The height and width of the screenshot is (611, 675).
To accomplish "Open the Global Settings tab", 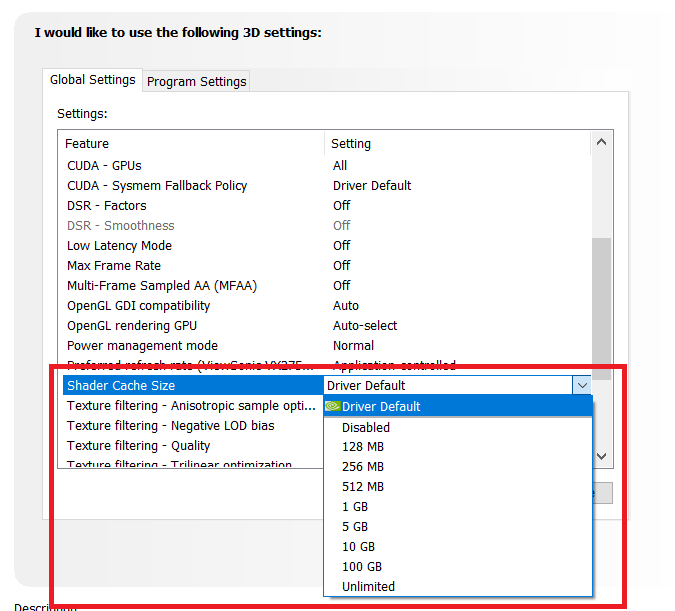I will click(x=93, y=80).
